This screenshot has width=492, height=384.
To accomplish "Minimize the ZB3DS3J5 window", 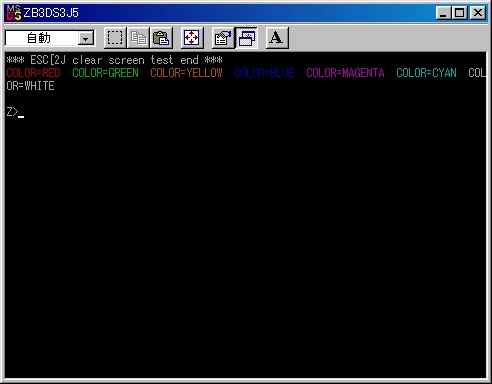I will click(443, 13).
